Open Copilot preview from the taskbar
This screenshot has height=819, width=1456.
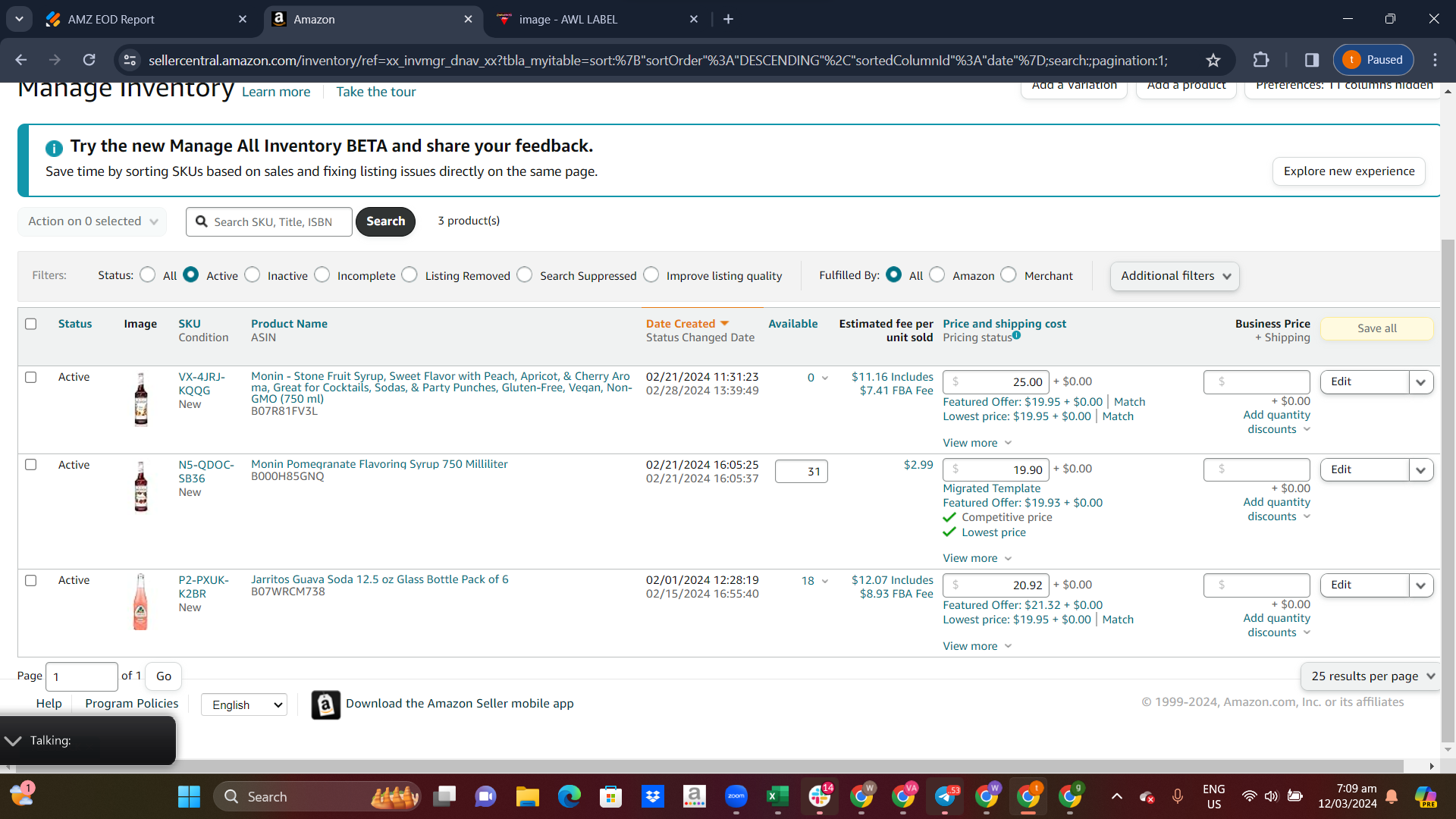tap(1426, 796)
